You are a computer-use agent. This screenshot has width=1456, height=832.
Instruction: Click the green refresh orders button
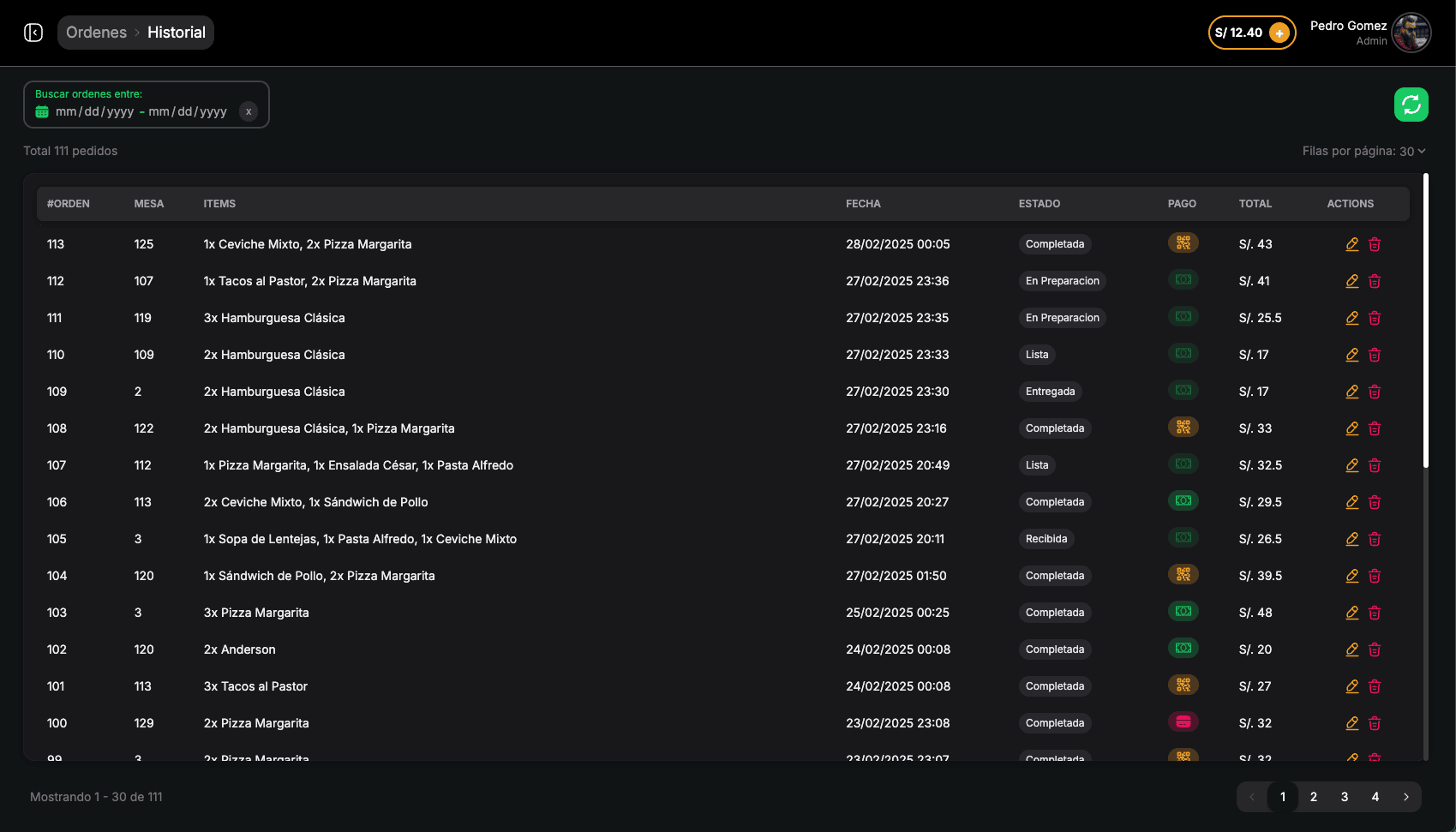pyautogui.click(x=1411, y=105)
